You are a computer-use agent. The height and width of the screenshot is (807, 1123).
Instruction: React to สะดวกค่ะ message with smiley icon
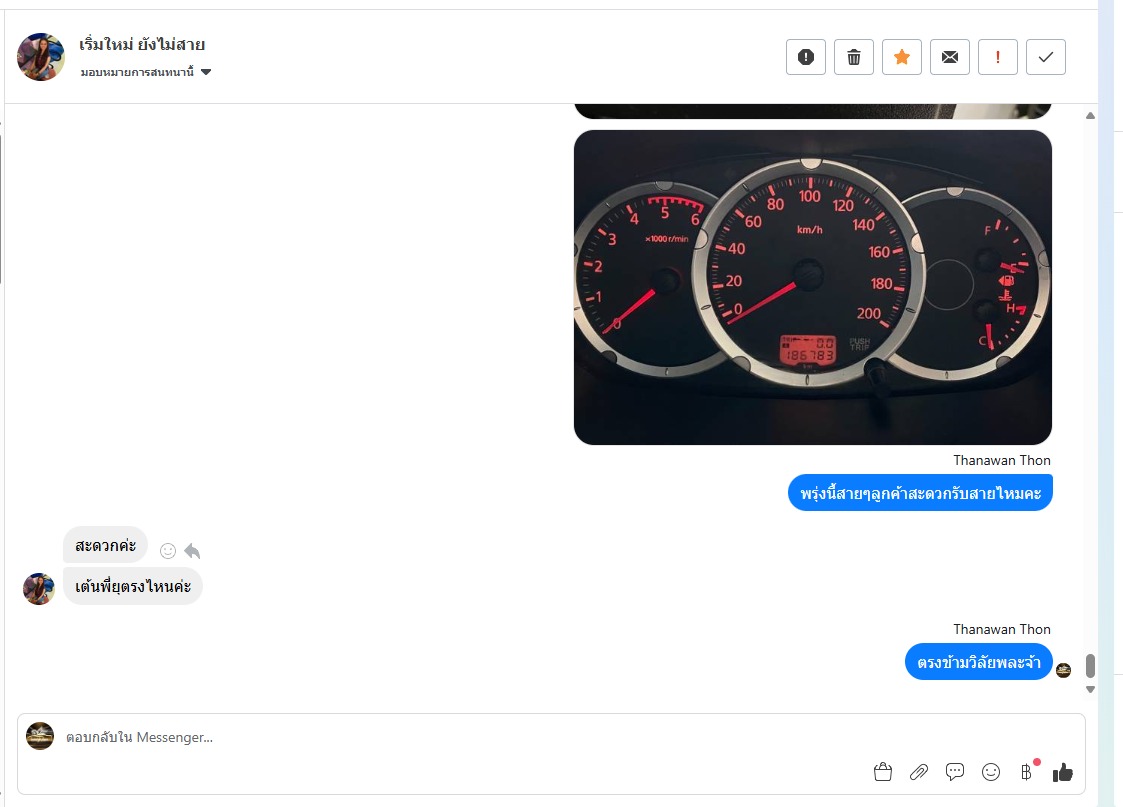click(x=168, y=551)
